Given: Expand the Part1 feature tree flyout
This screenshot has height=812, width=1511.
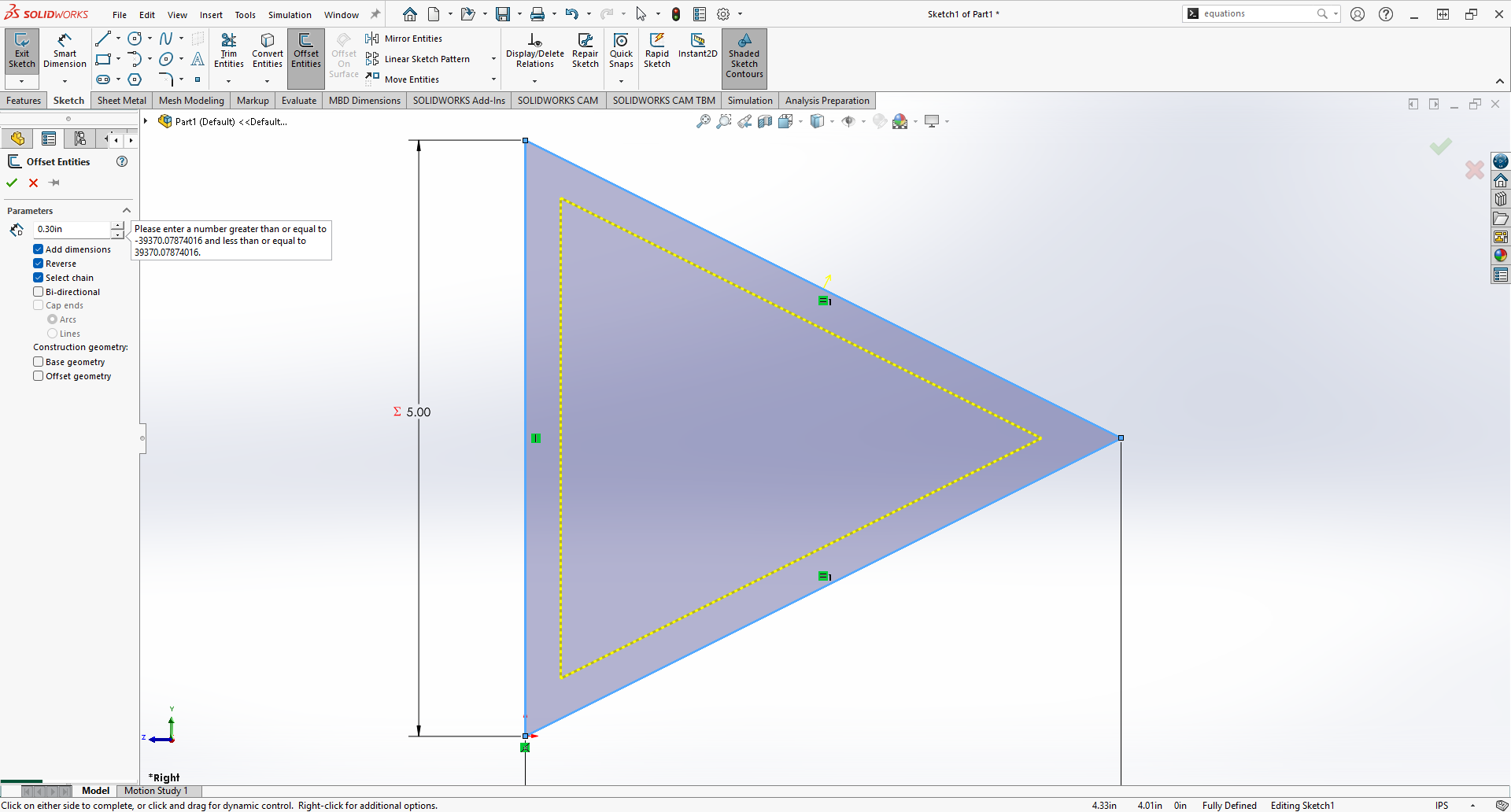Looking at the screenshot, I should tap(146, 121).
